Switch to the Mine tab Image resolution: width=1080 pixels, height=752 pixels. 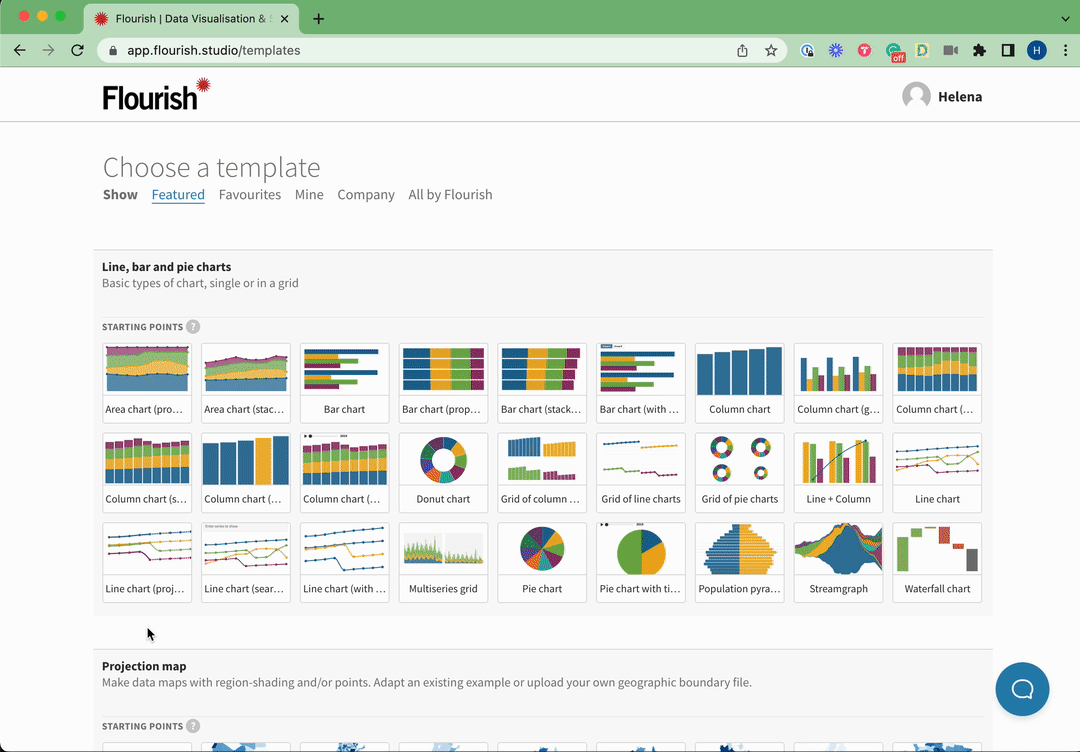(309, 195)
